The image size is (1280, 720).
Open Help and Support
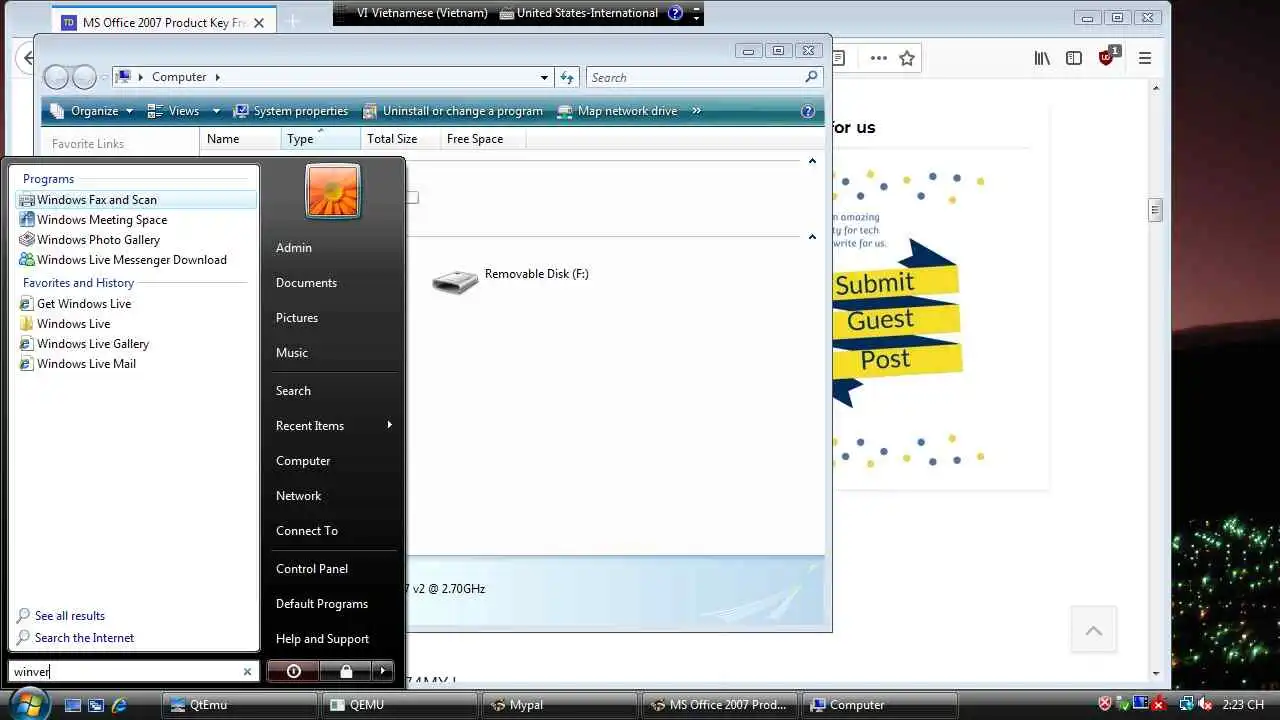(322, 639)
